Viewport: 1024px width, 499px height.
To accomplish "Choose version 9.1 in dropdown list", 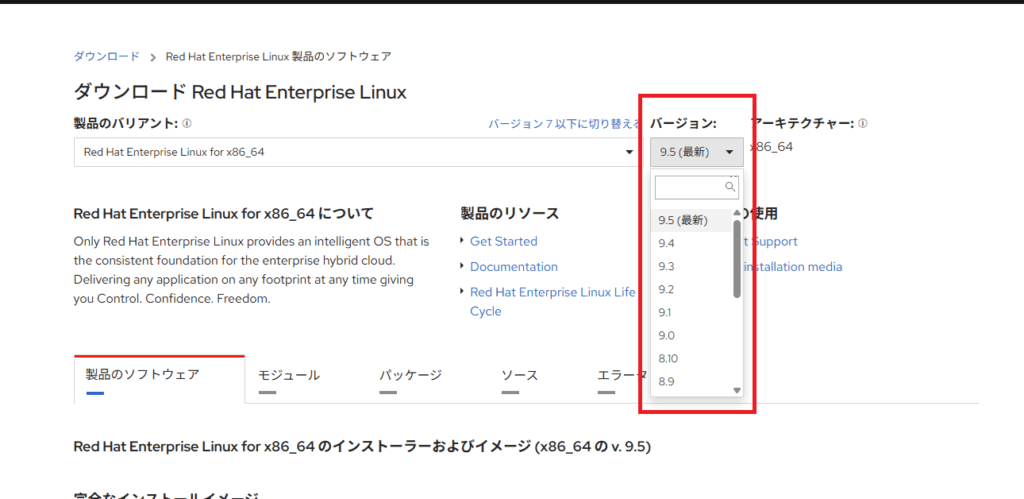I will [x=691, y=312].
